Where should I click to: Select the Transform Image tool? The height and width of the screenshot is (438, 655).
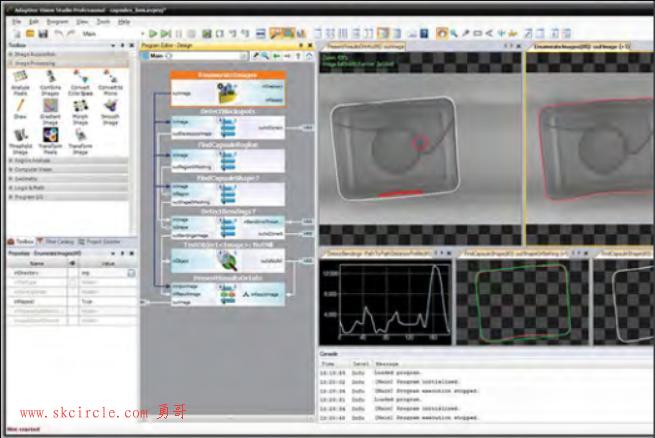point(80,141)
